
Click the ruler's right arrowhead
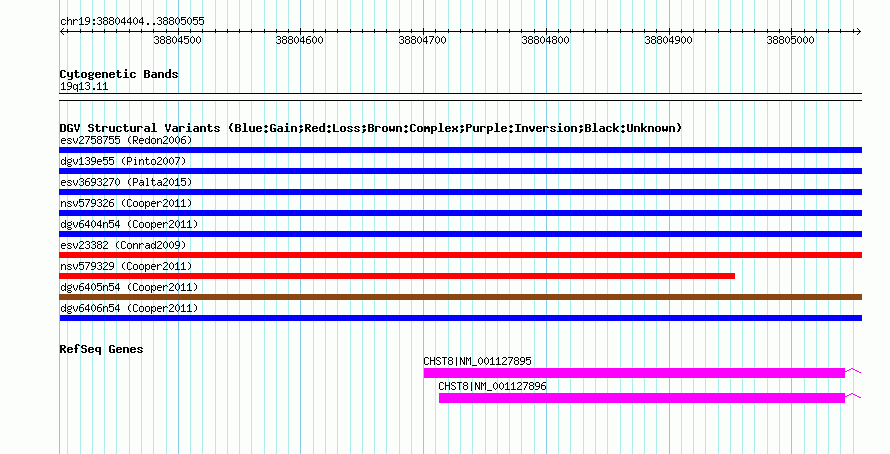coord(859,32)
